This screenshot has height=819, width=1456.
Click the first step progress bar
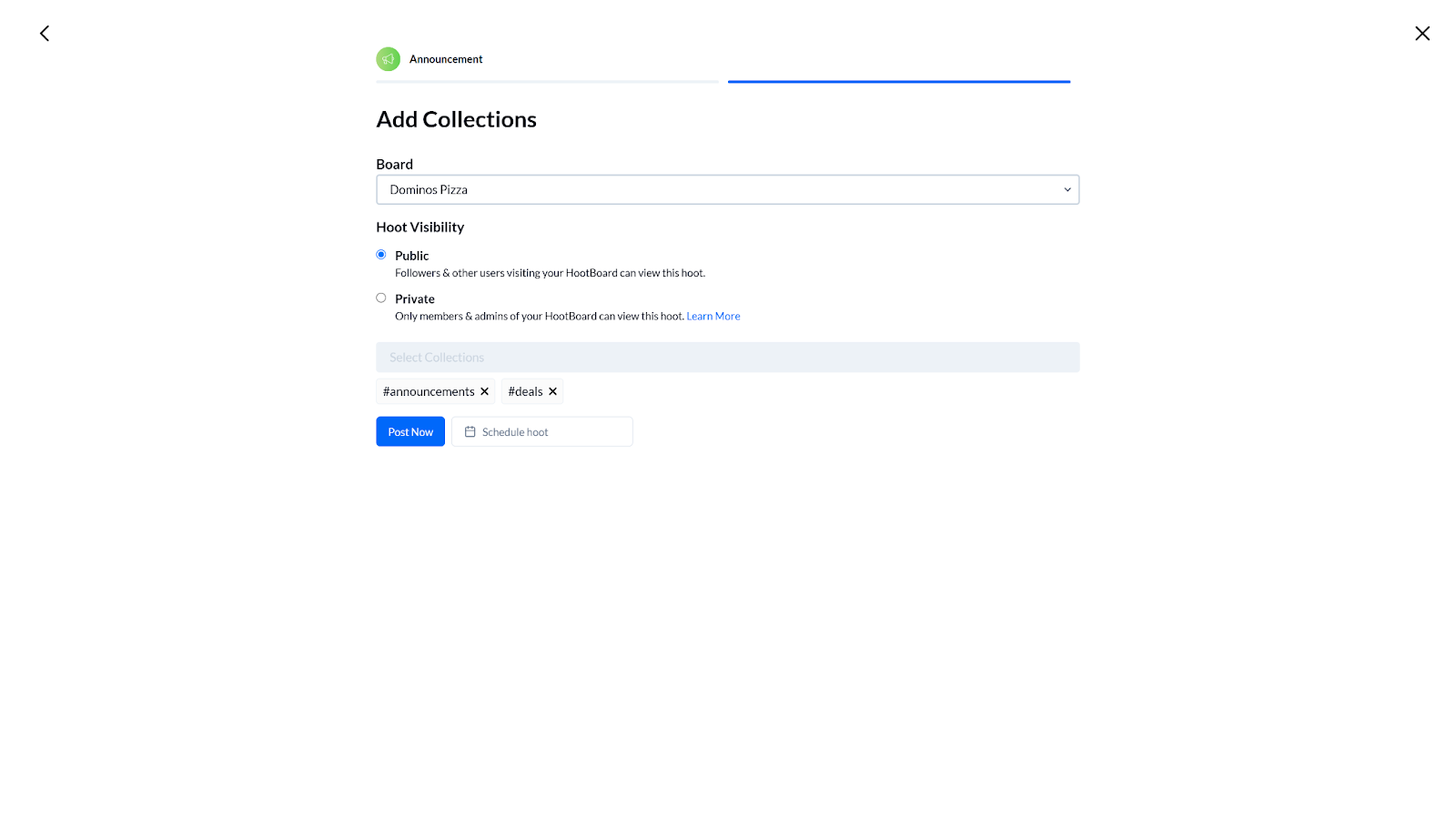[547, 82]
